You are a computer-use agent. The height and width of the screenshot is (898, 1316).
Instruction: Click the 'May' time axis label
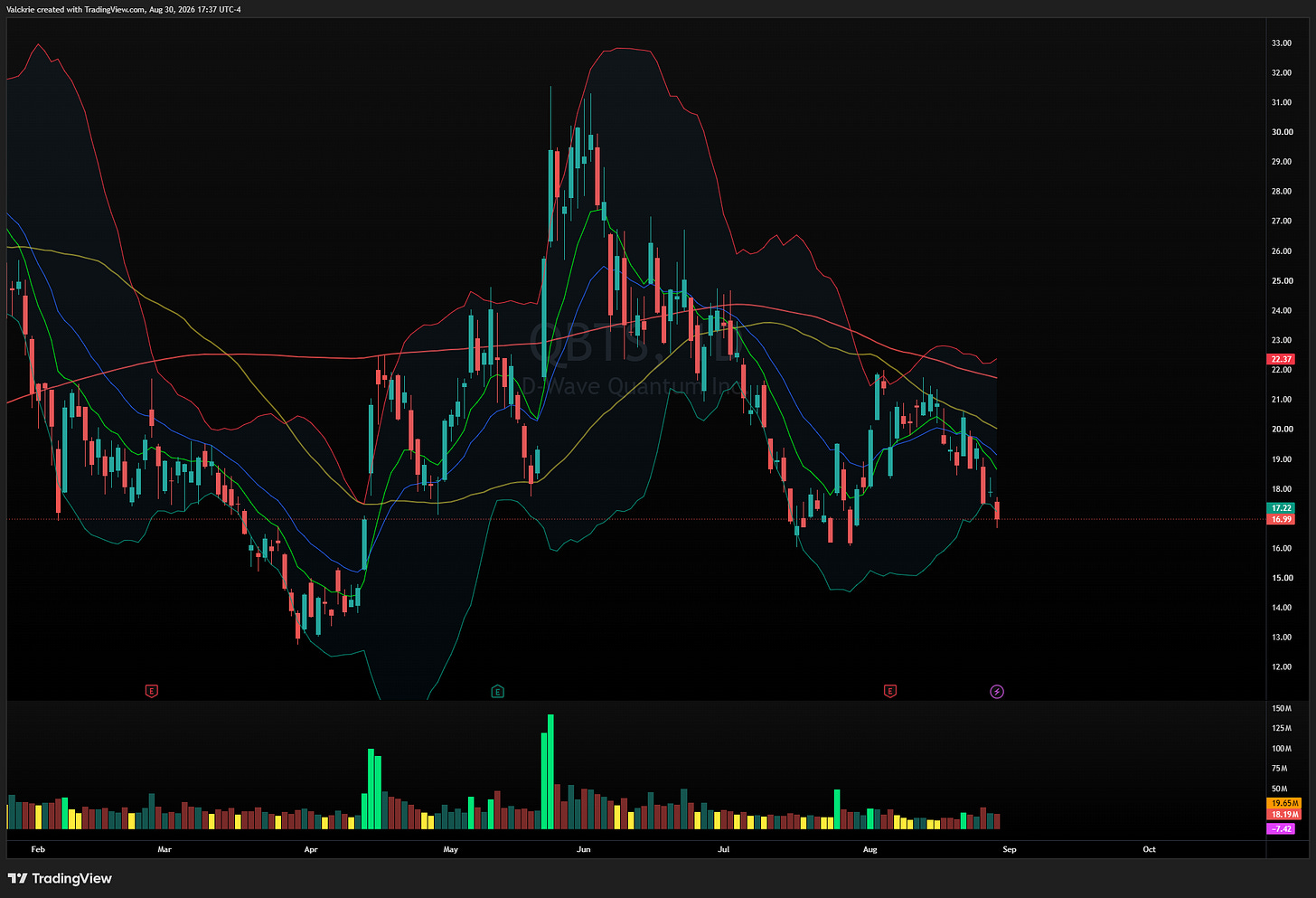(x=451, y=849)
